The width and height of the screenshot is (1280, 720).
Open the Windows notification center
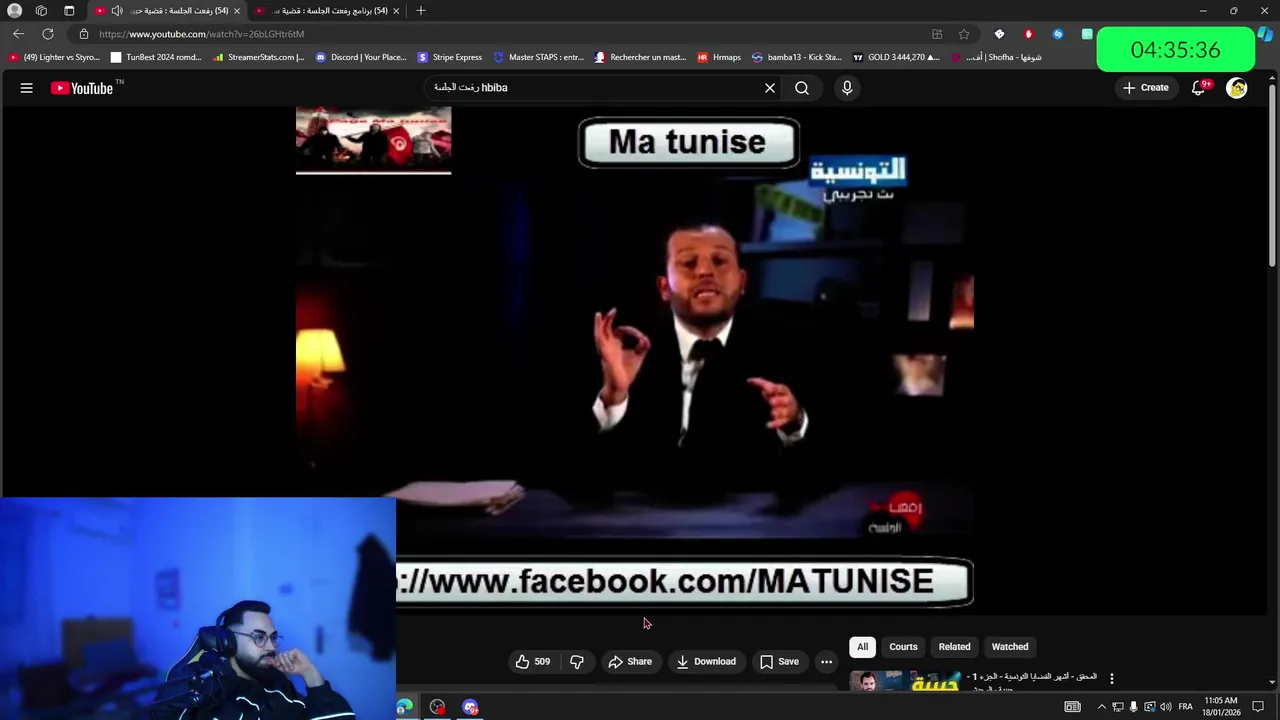[x=1258, y=707]
